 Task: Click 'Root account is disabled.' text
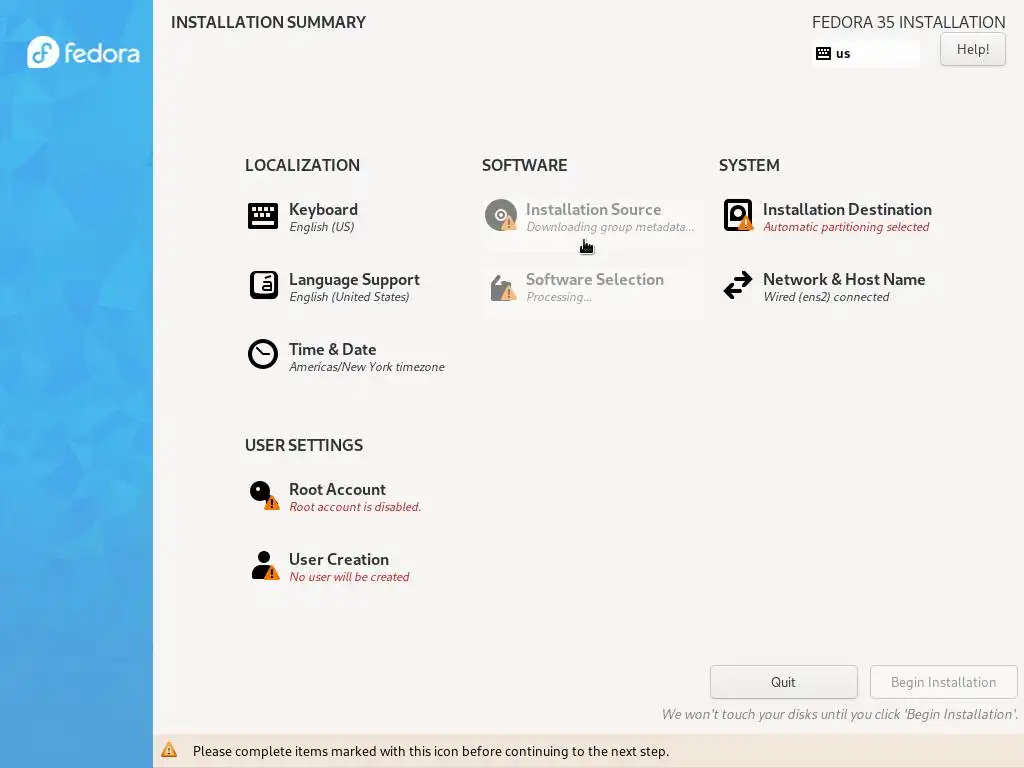click(355, 507)
